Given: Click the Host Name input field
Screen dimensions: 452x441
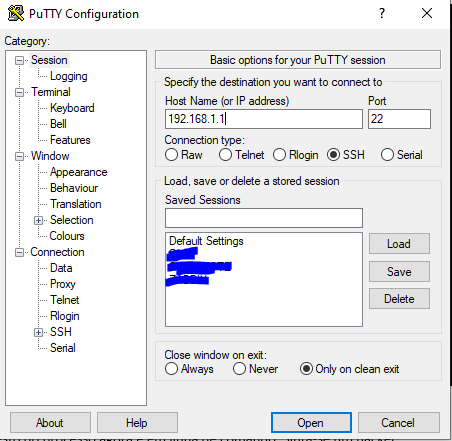Looking at the screenshot, I should pos(264,119).
